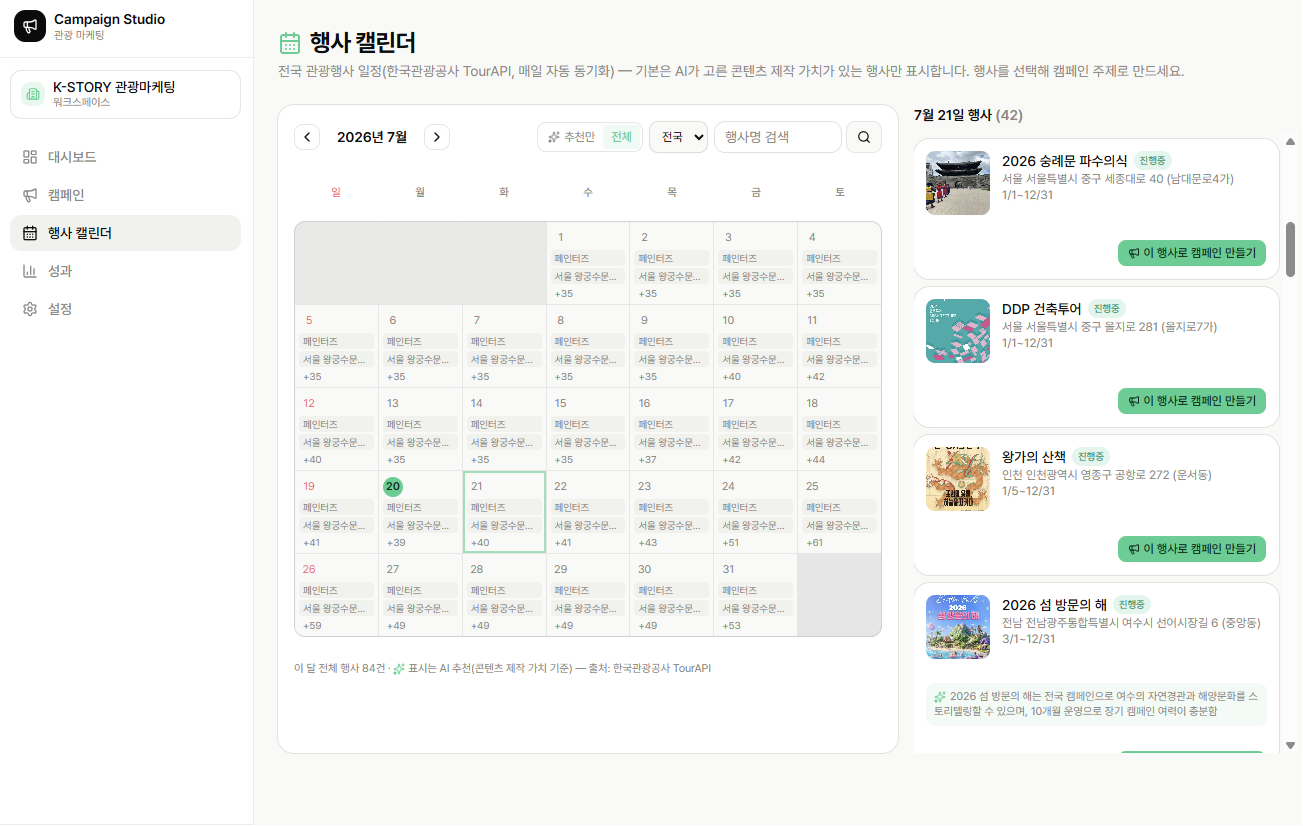Click the +51 more events on July 24
This screenshot has height=826, width=1303.
[x=731, y=543]
